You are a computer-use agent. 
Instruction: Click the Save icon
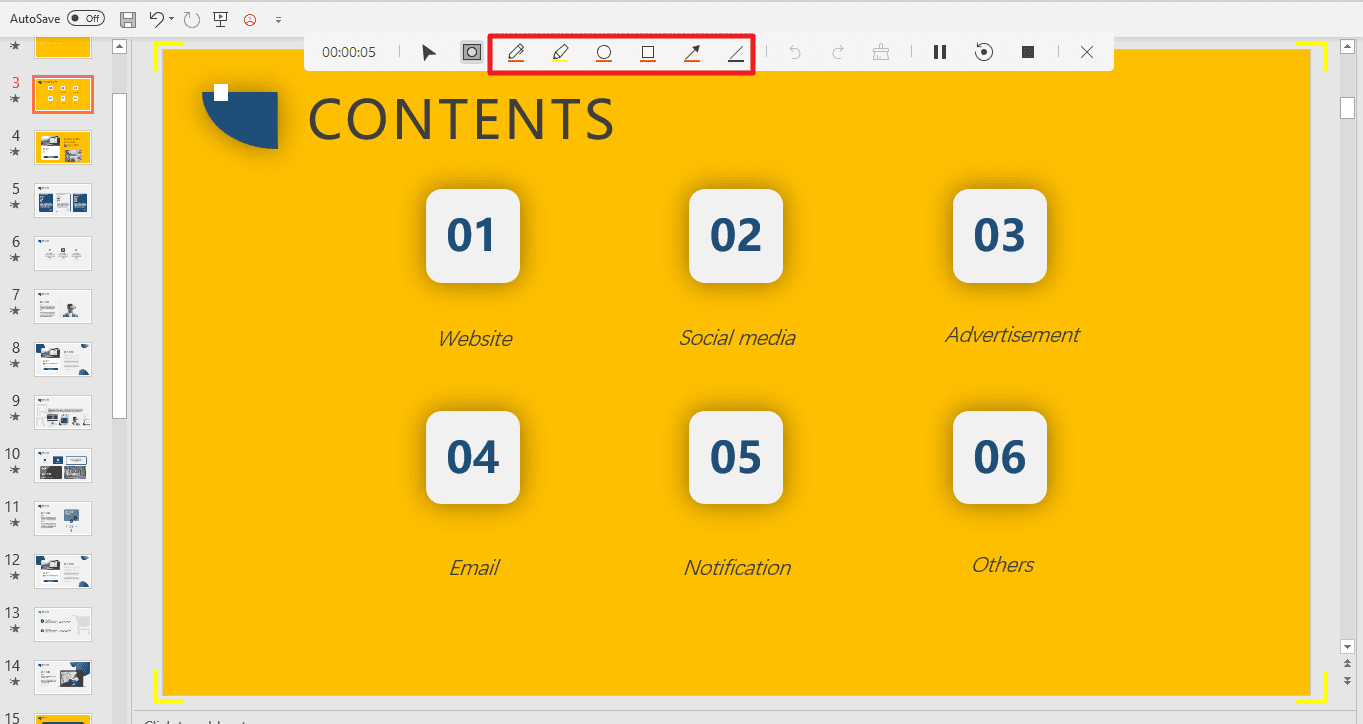[x=128, y=19]
